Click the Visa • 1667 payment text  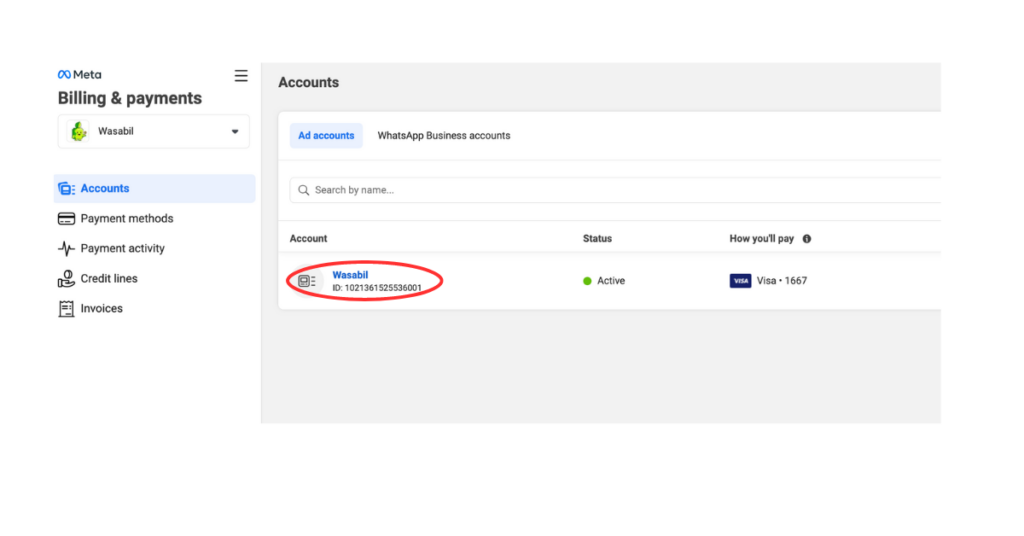[x=782, y=281]
